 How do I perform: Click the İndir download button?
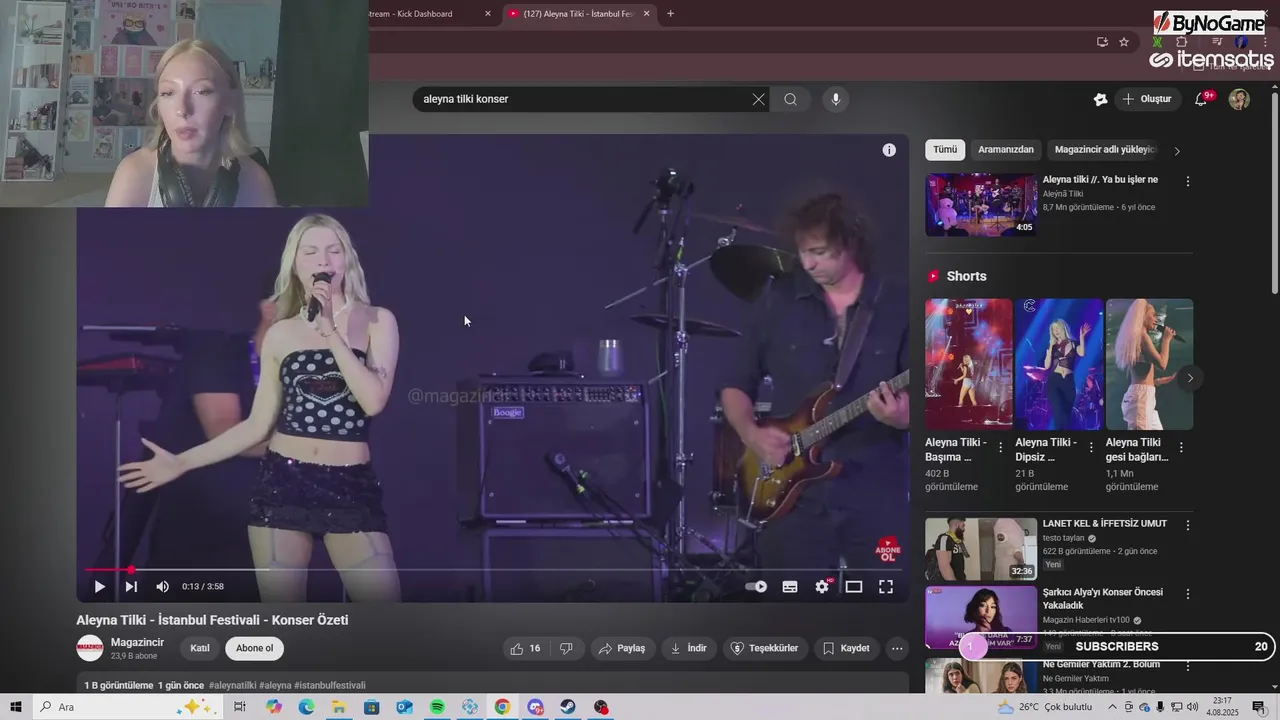click(688, 648)
